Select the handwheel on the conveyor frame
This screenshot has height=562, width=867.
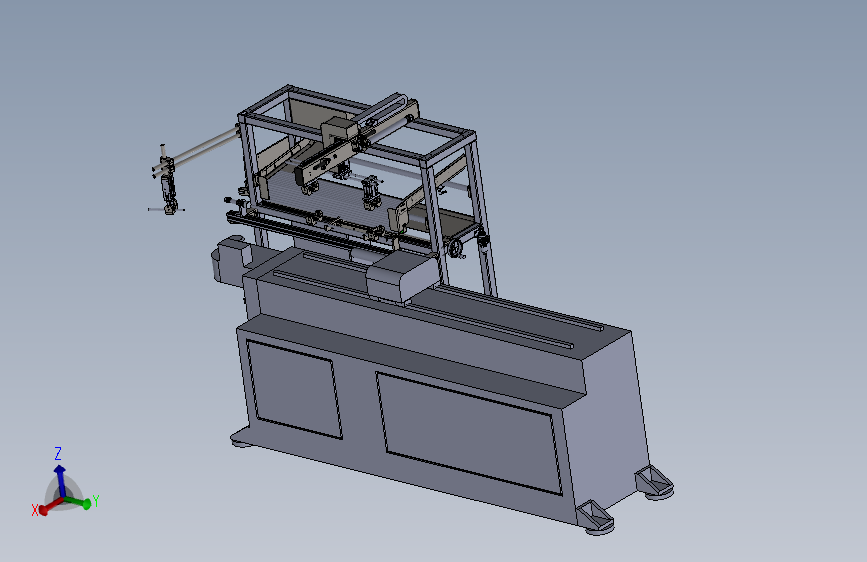(x=457, y=248)
